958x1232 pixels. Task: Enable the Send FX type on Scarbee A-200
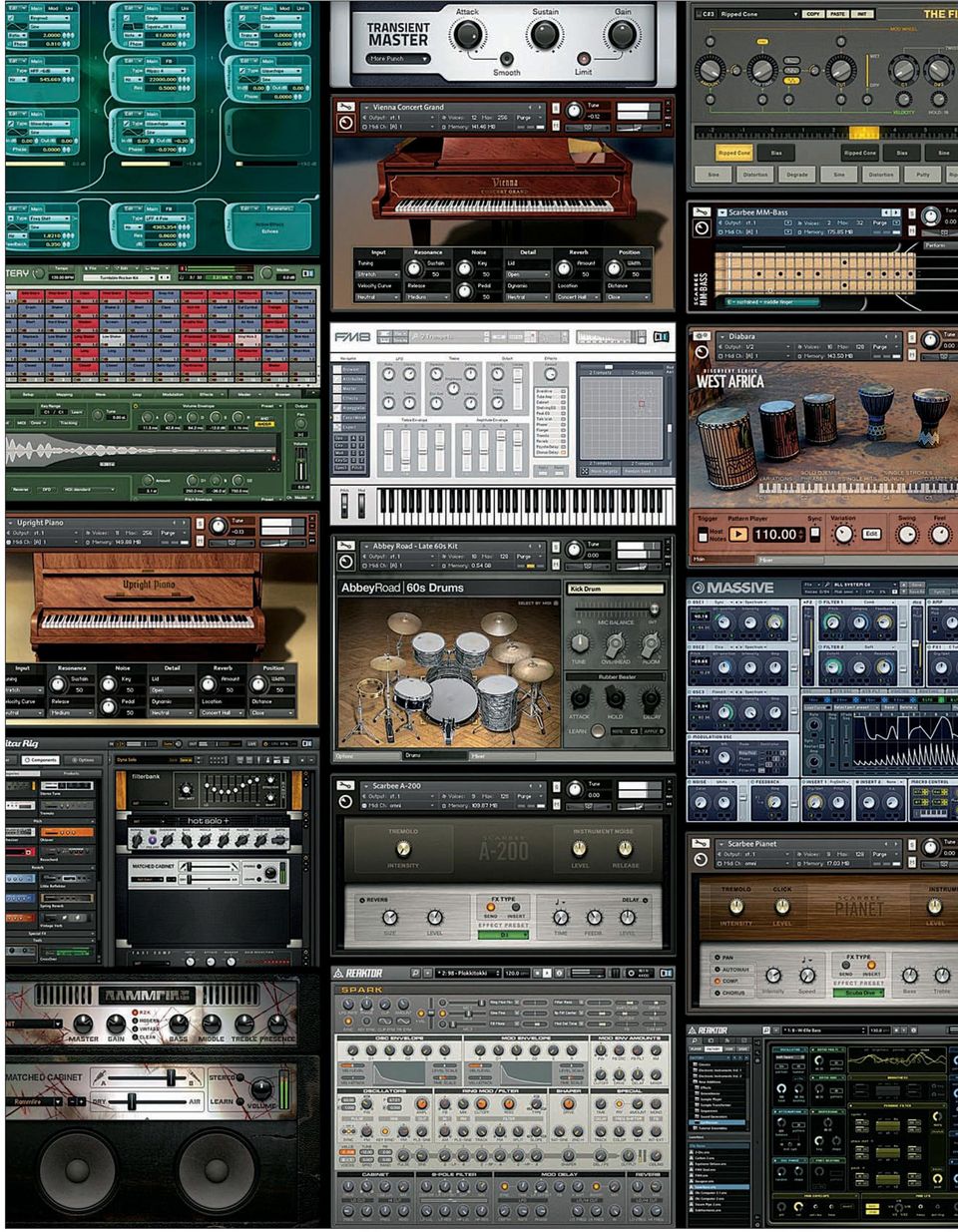pos(490,907)
